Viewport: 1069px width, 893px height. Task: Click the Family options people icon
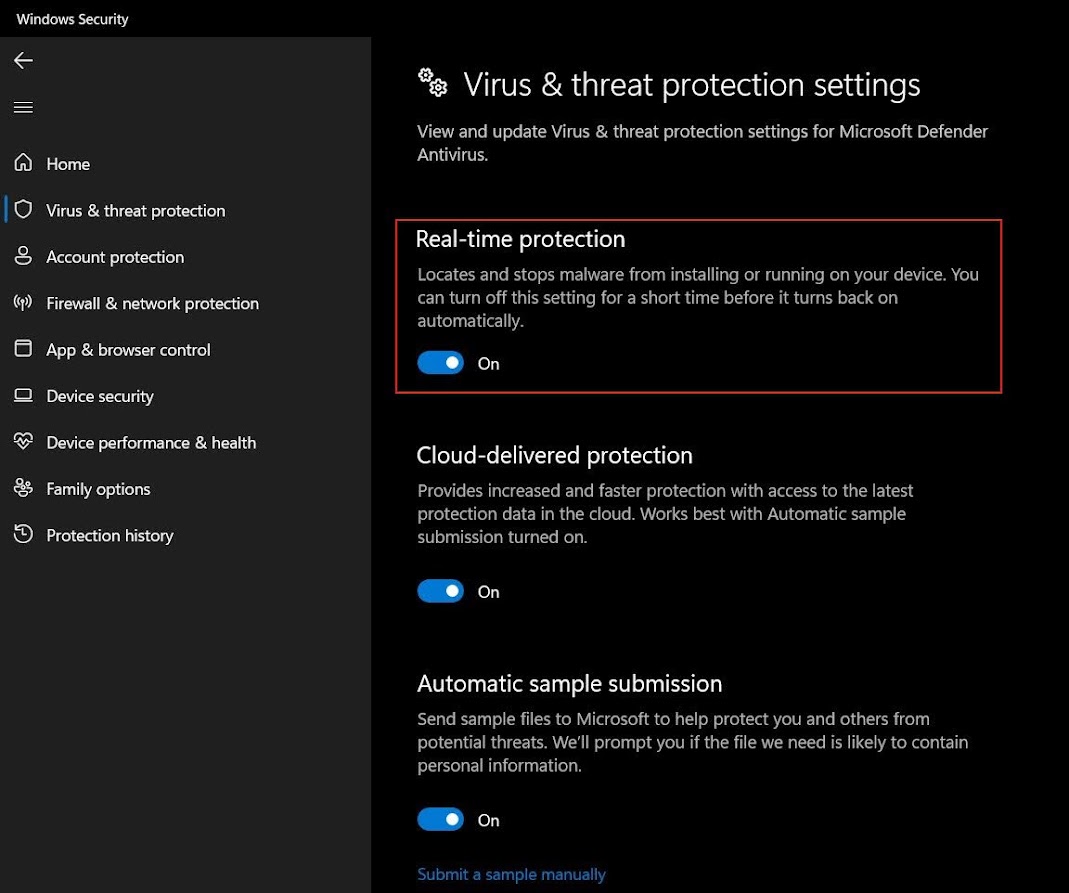(x=24, y=488)
